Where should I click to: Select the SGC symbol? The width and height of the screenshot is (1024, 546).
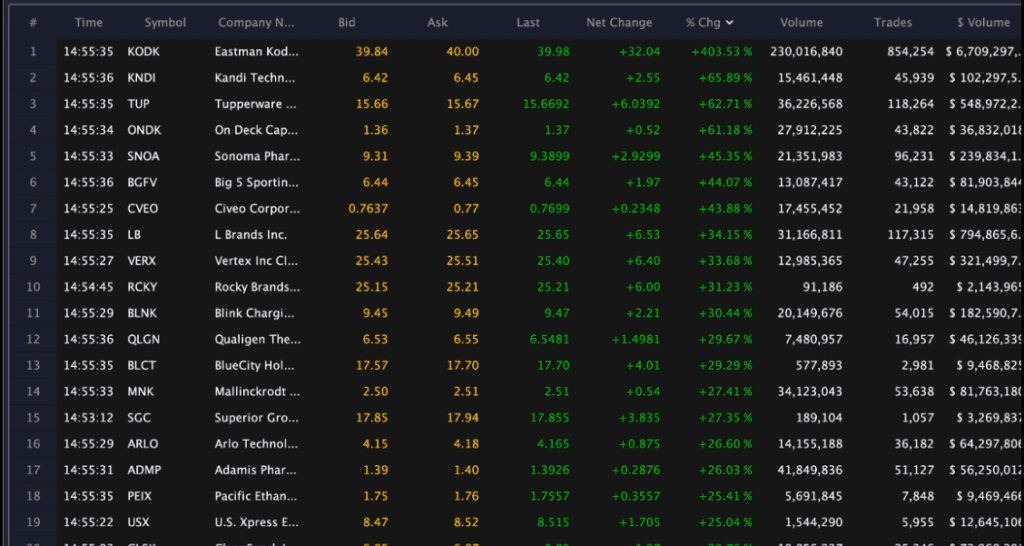(138, 417)
